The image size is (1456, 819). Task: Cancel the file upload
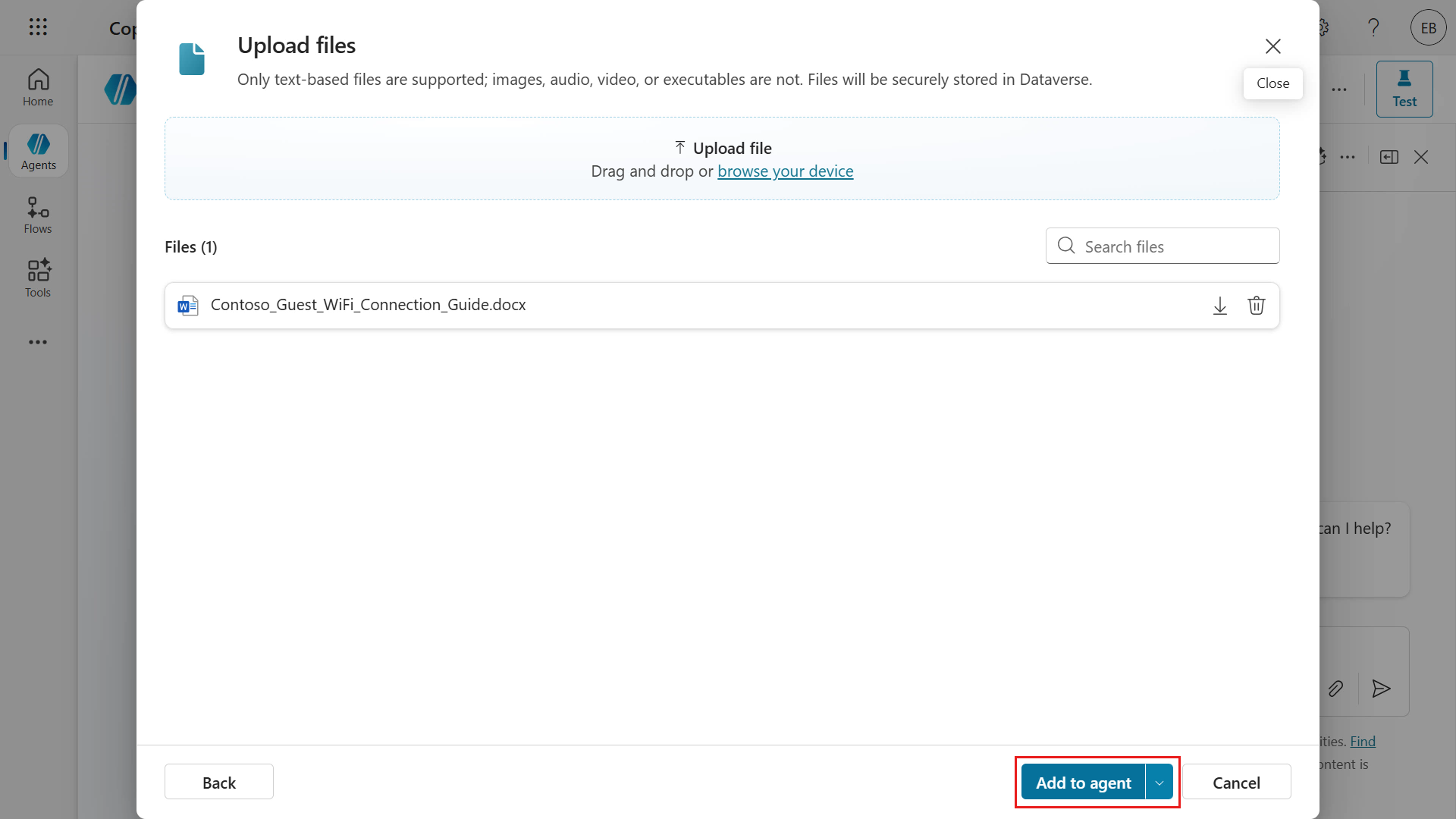coord(1236,783)
